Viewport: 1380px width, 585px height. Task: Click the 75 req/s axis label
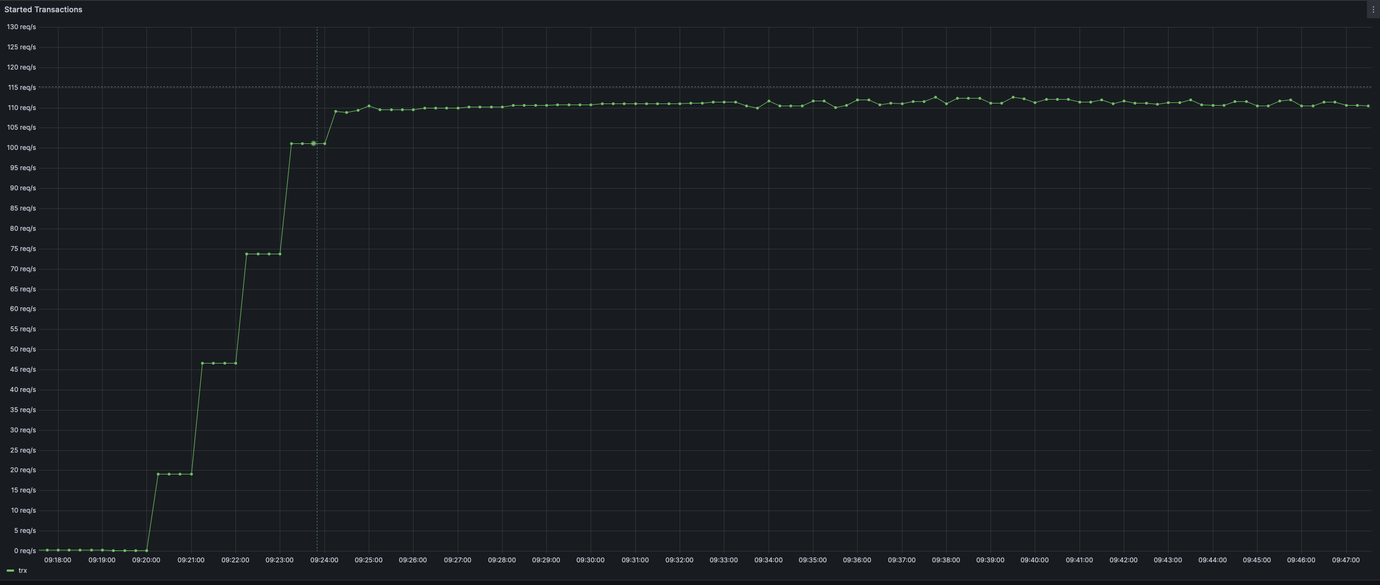point(22,248)
